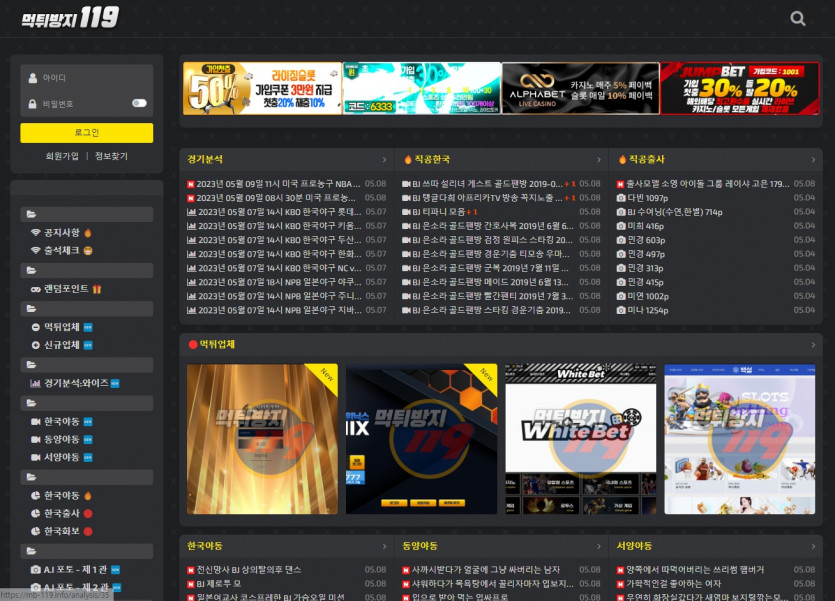Open the 먹튀업체 section heading

(x=217, y=344)
